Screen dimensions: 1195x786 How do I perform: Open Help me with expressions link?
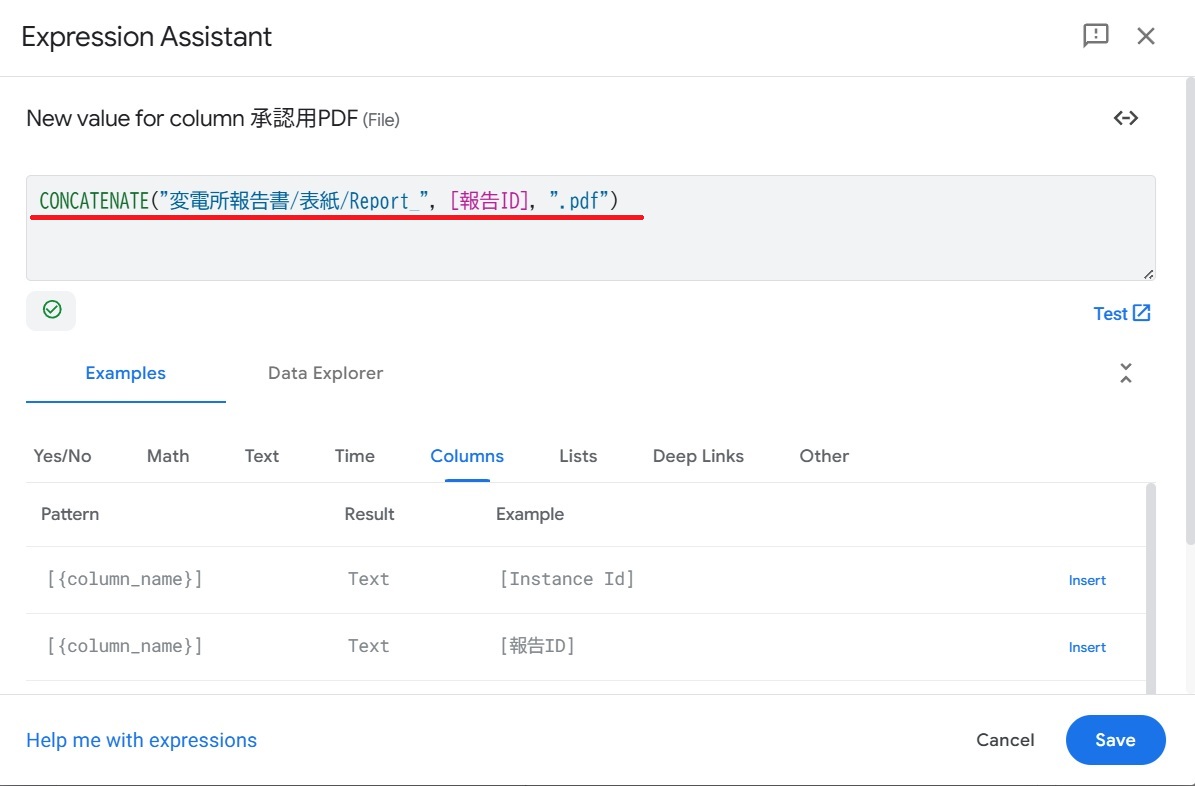point(141,740)
